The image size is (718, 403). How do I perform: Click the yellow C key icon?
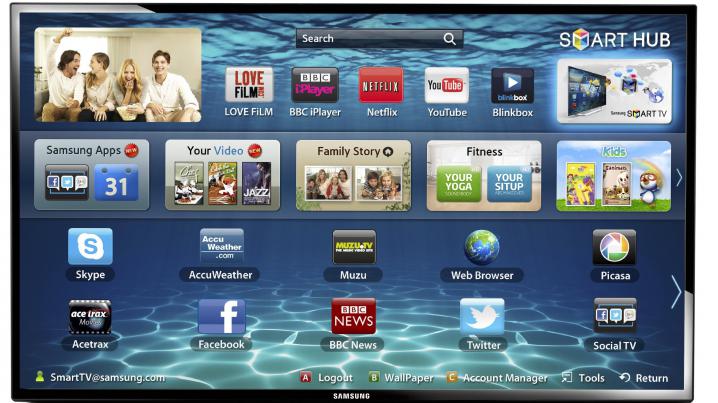(451, 377)
